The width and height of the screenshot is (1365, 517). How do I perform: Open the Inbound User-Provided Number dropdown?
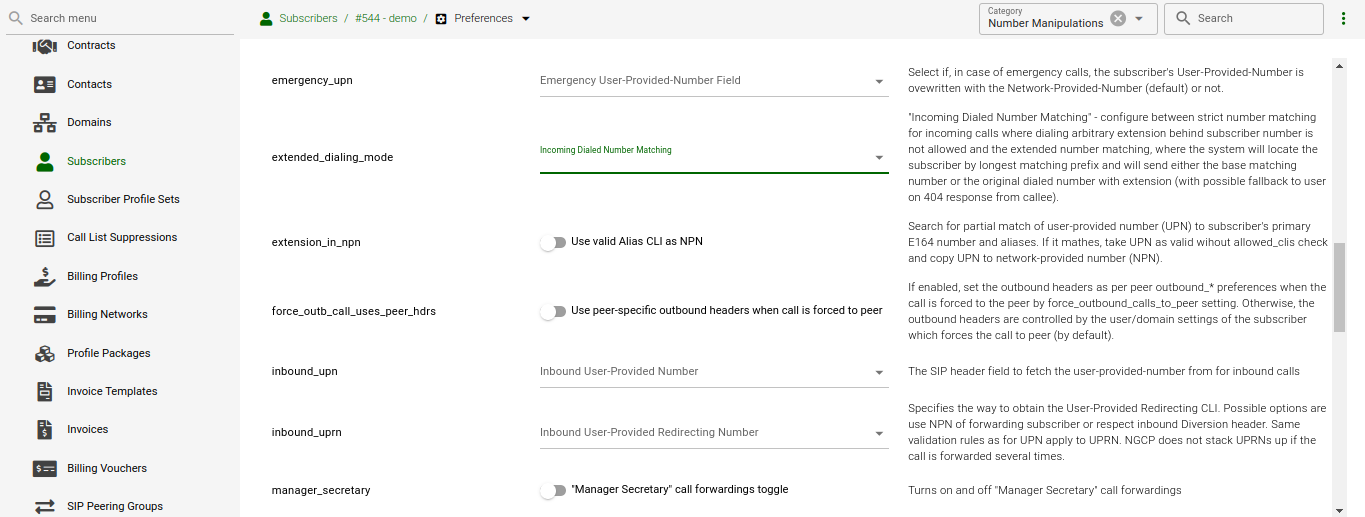pos(714,372)
